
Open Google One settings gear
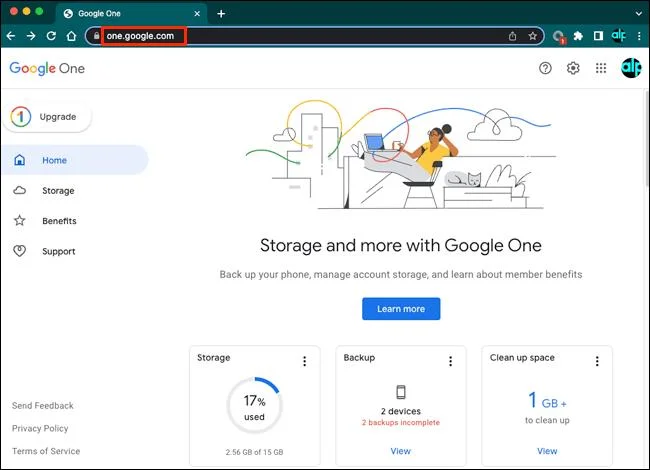(x=573, y=68)
